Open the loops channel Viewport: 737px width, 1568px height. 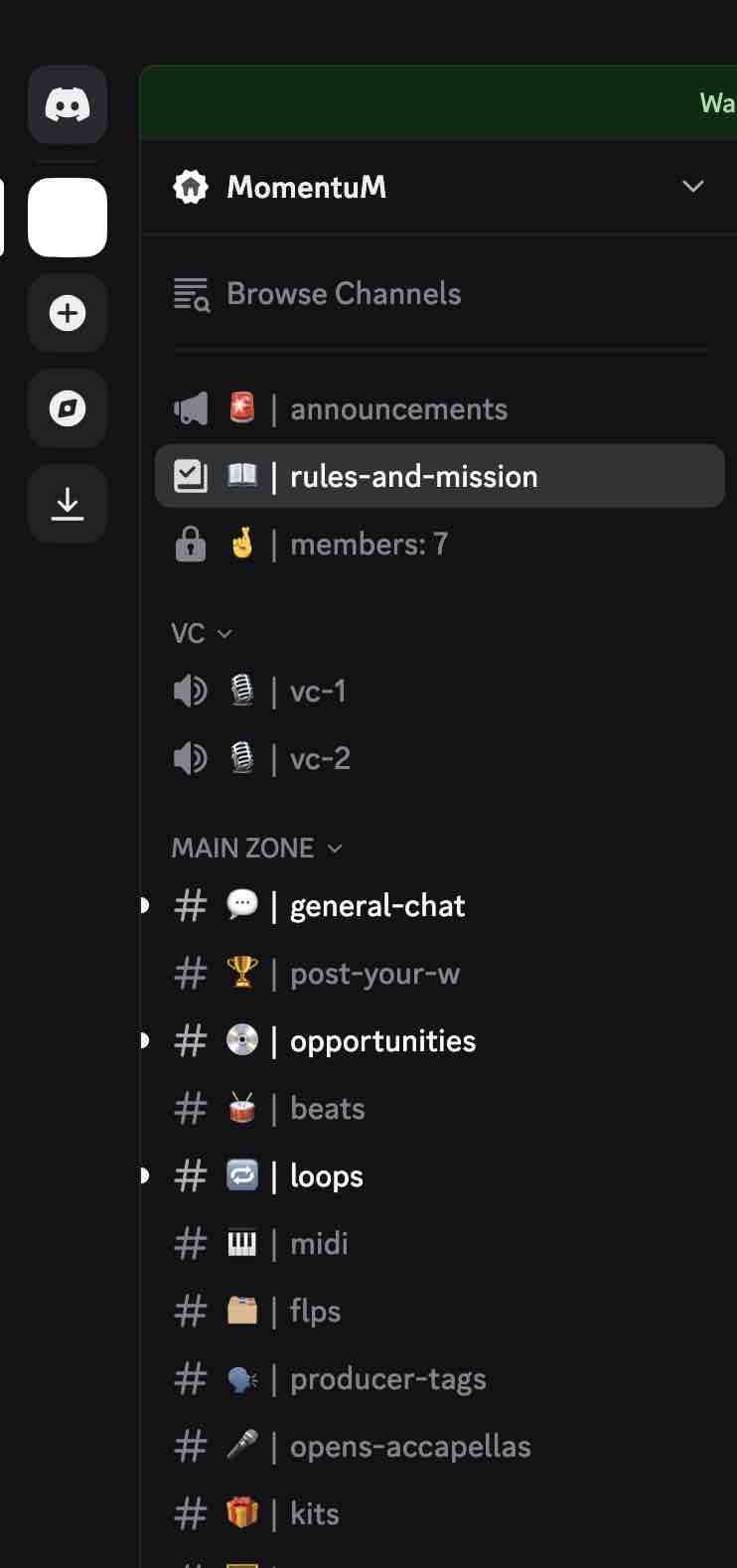point(326,1176)
